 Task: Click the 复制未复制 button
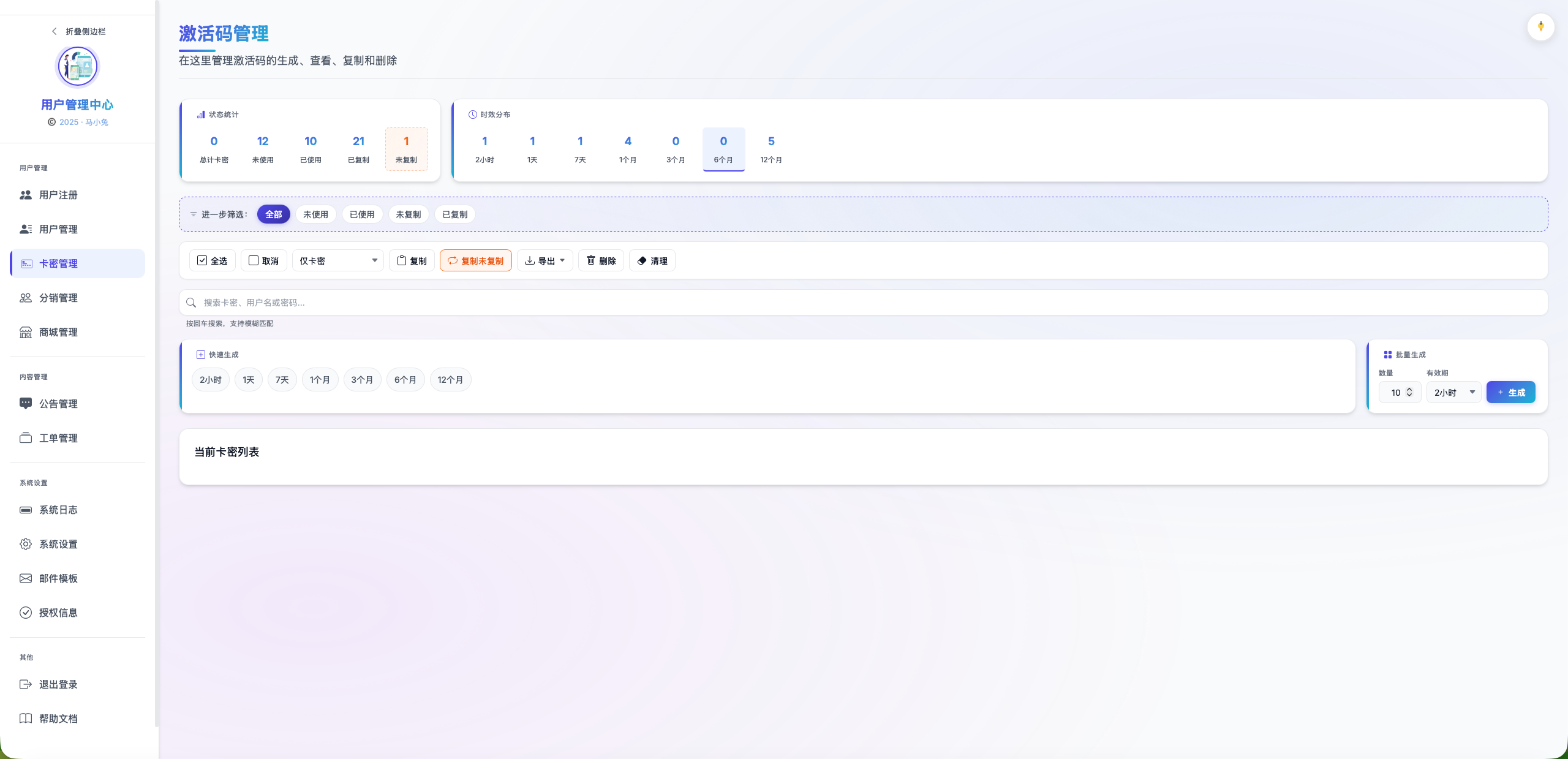476,261
